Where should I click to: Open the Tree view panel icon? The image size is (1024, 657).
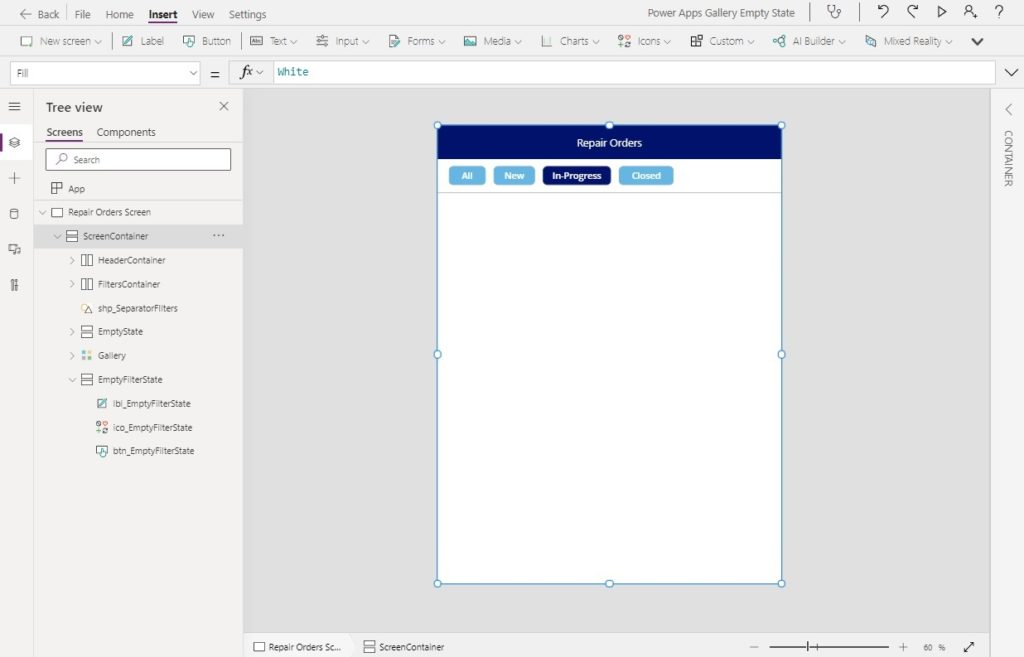14,142
